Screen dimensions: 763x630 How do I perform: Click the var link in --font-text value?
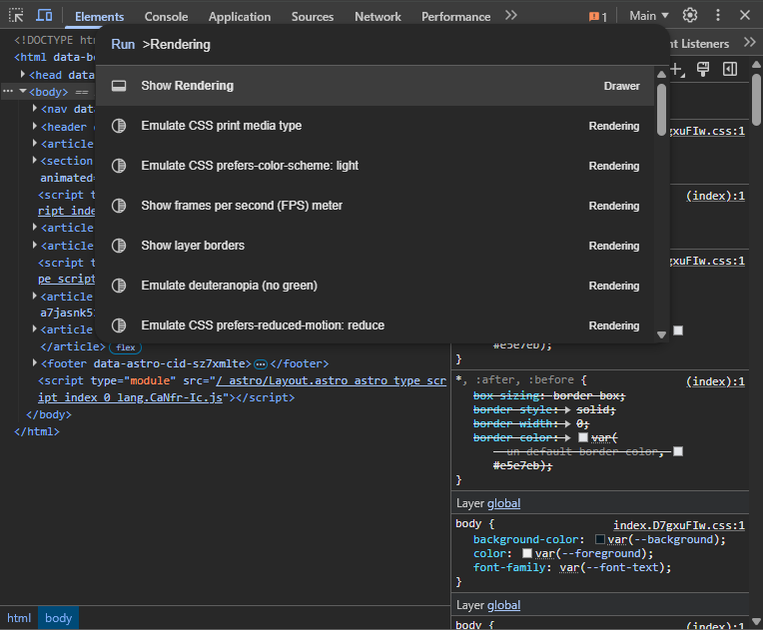tap(569, 567)
